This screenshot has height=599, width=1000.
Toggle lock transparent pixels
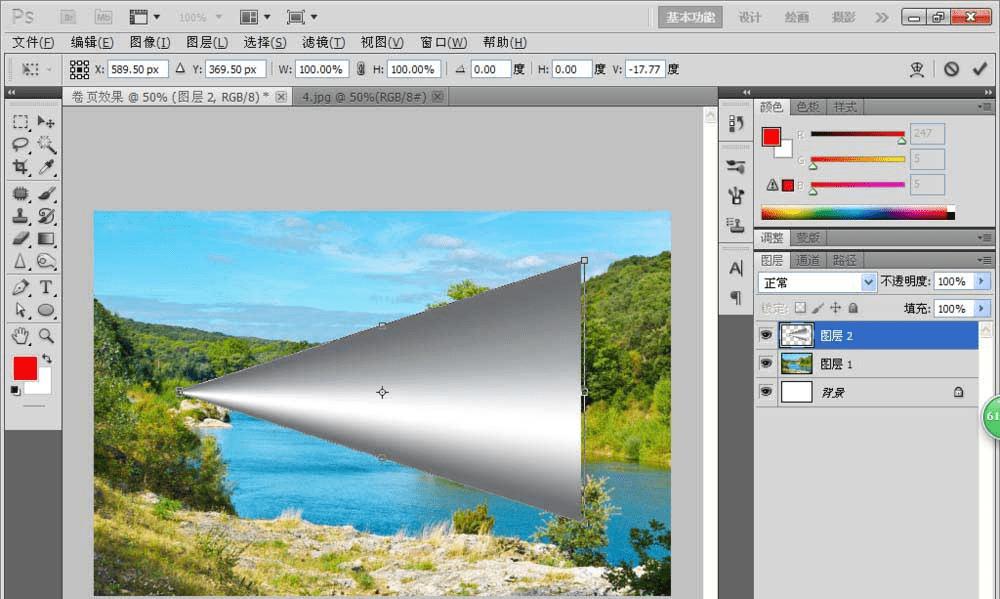click(800, 308)
